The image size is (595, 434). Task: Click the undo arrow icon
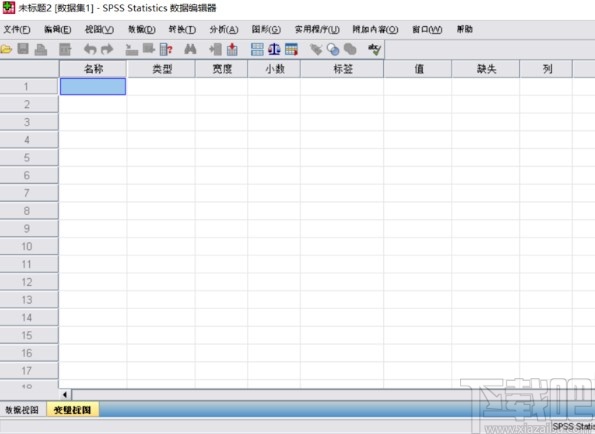point(90,49)
